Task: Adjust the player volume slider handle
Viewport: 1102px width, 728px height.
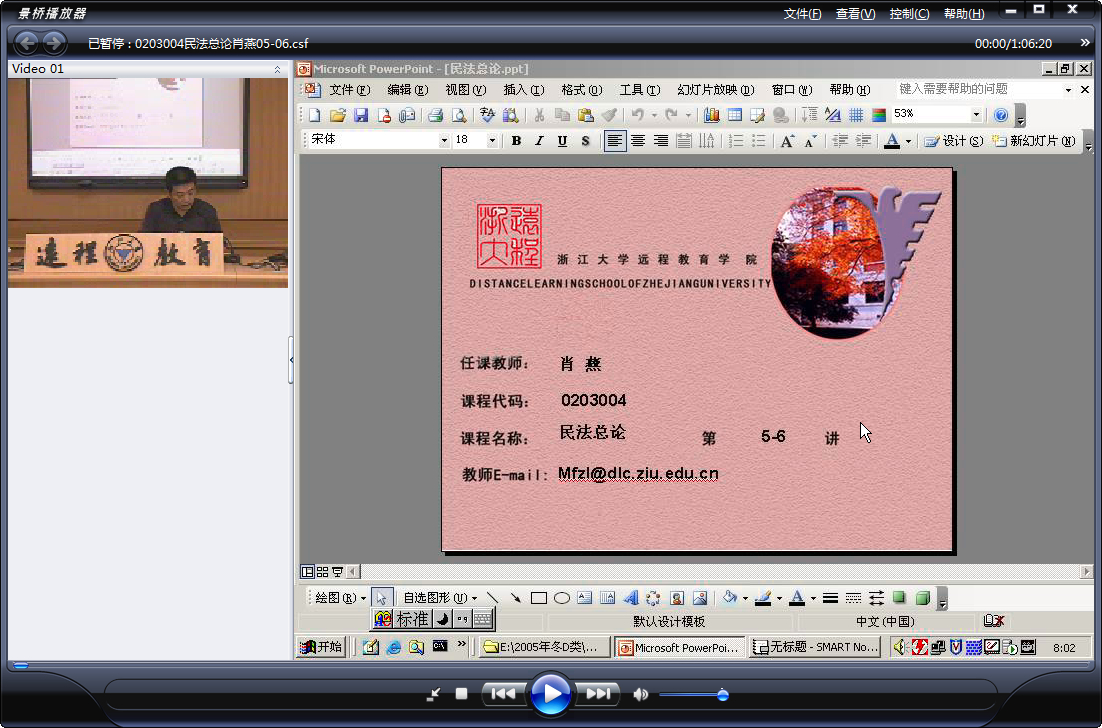Action: [722, 695]
